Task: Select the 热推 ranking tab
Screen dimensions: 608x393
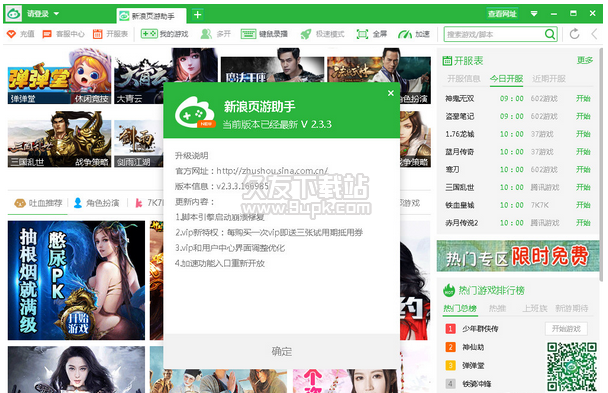Action: coord(497,309)
